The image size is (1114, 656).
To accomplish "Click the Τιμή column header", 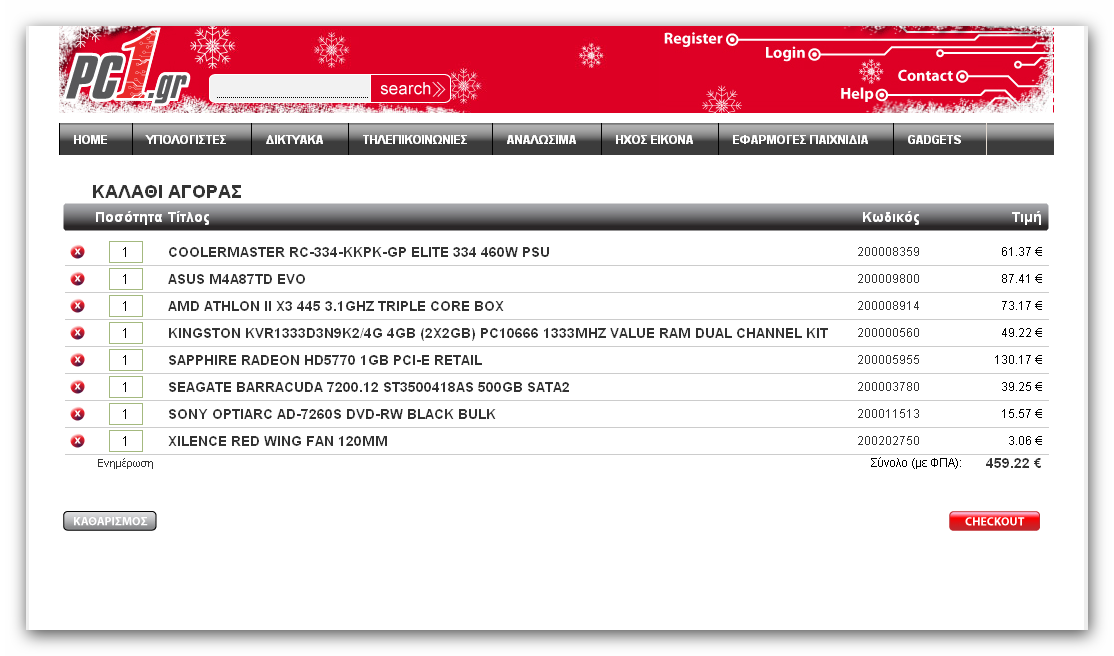I will click(1027, 217).
